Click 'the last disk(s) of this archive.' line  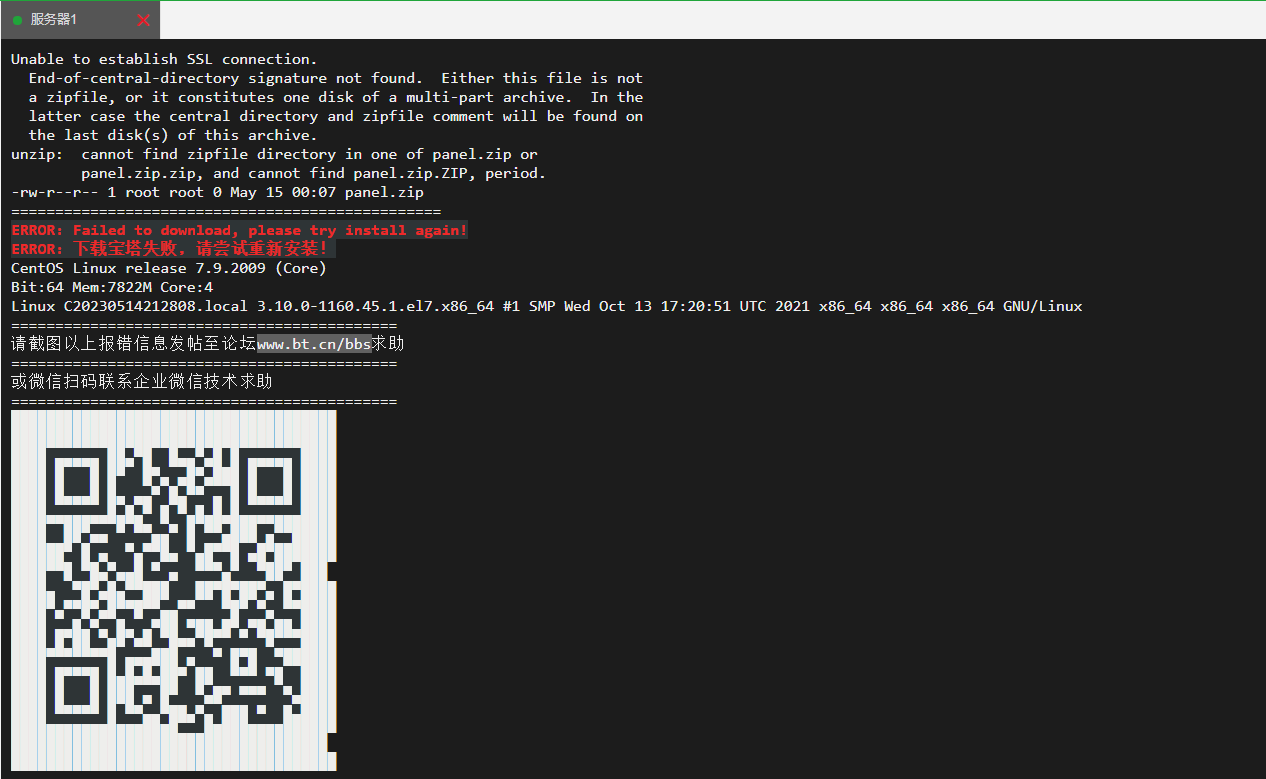click(173, 135)
